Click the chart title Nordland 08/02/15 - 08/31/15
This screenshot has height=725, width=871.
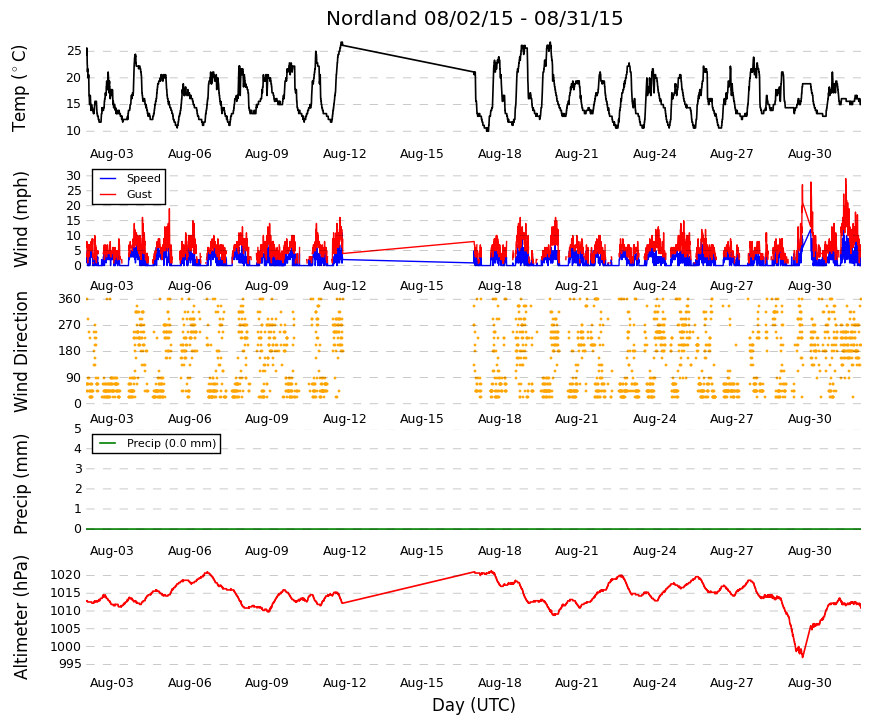click(474, 18)
